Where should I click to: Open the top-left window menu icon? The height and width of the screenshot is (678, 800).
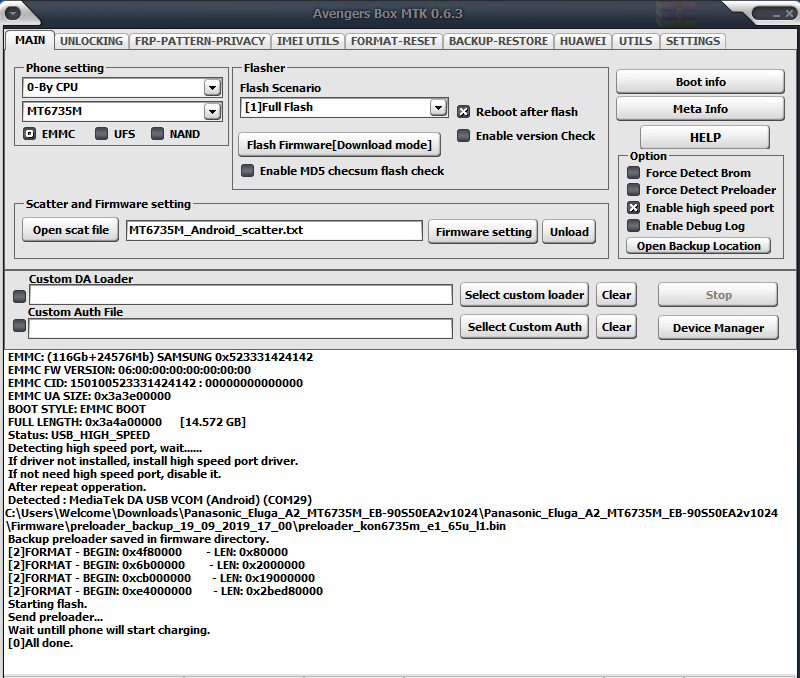click(12, 13)
